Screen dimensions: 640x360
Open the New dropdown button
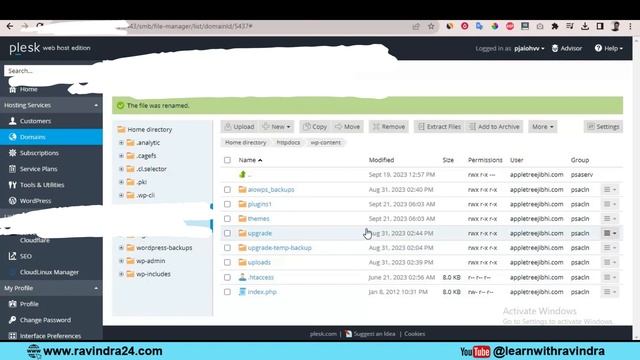tap(277, 127)
